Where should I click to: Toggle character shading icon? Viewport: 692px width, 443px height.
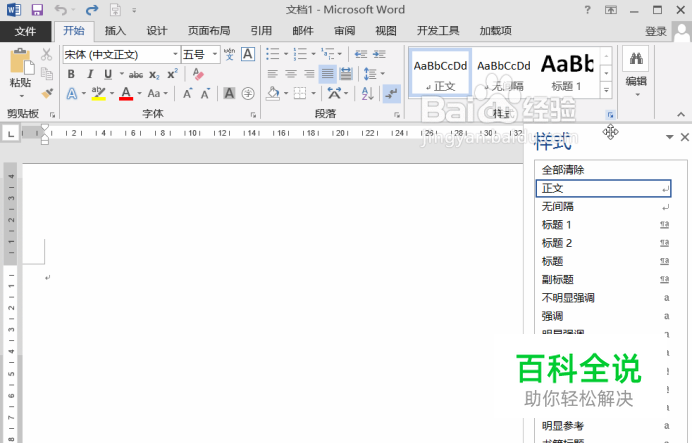point(229,93)
